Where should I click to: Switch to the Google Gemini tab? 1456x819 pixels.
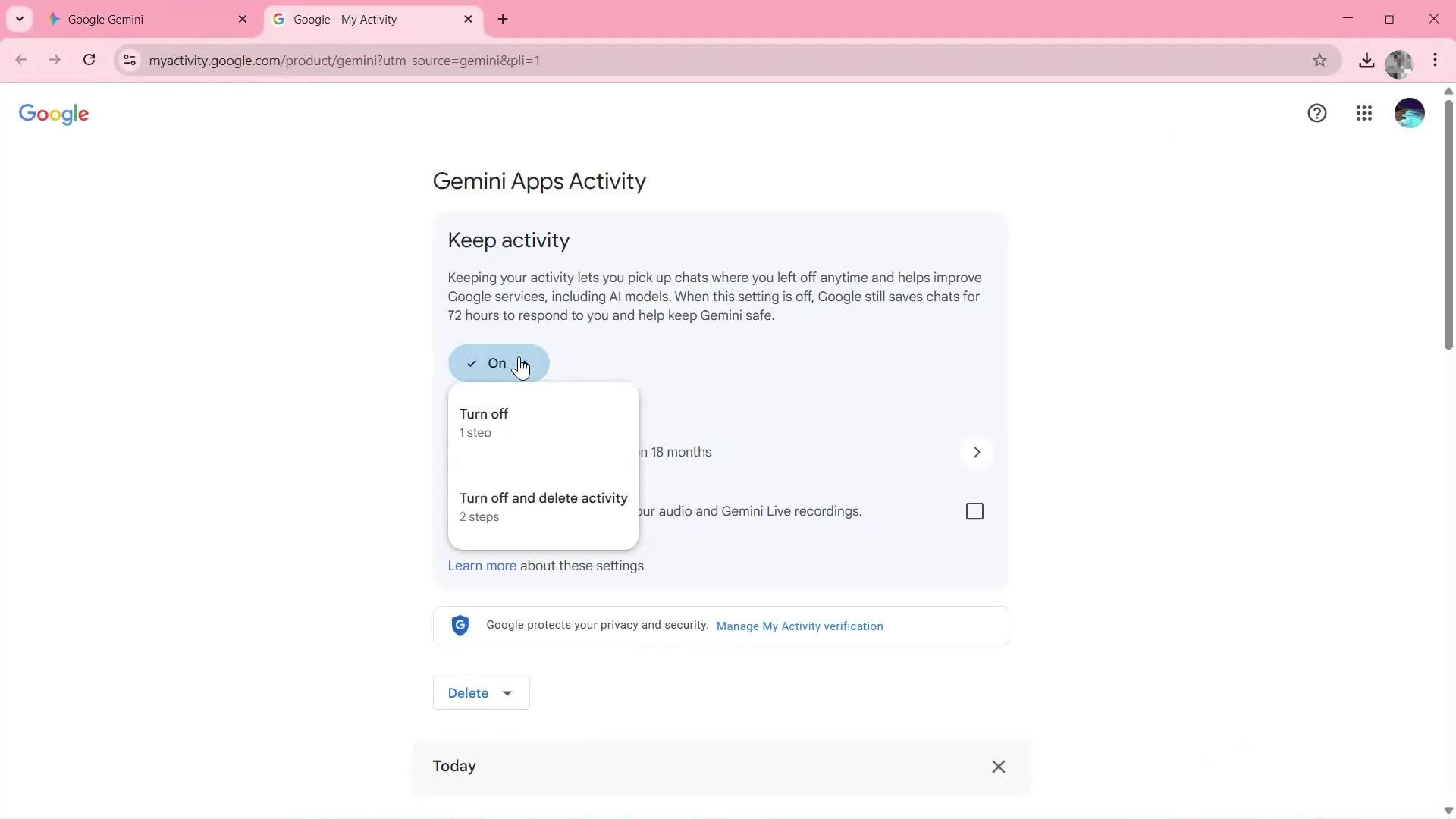(x=136, y=19)
